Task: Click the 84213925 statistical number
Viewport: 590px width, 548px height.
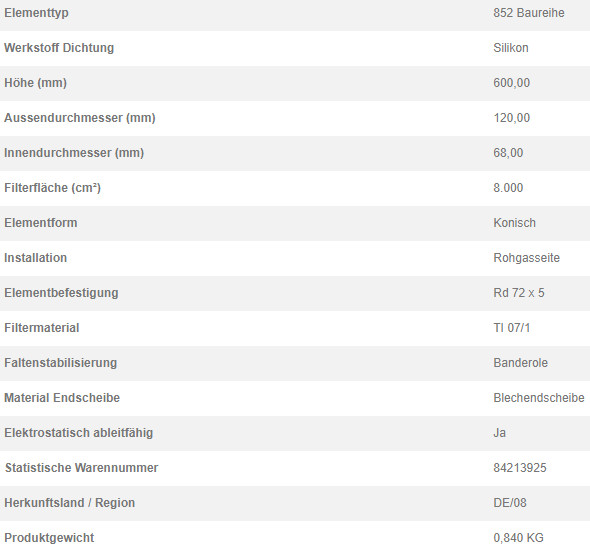Action: click(x=520, y=468)
